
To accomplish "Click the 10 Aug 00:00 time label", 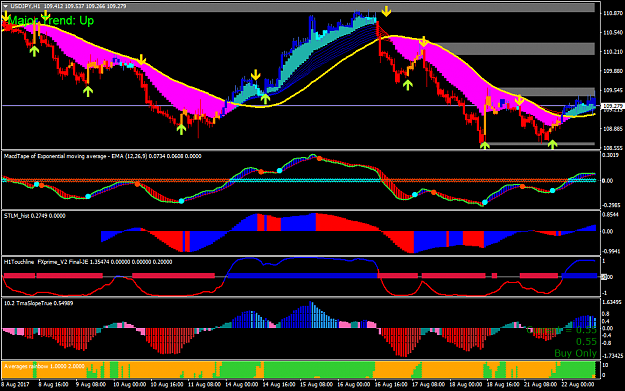I will tap(129, 384).
